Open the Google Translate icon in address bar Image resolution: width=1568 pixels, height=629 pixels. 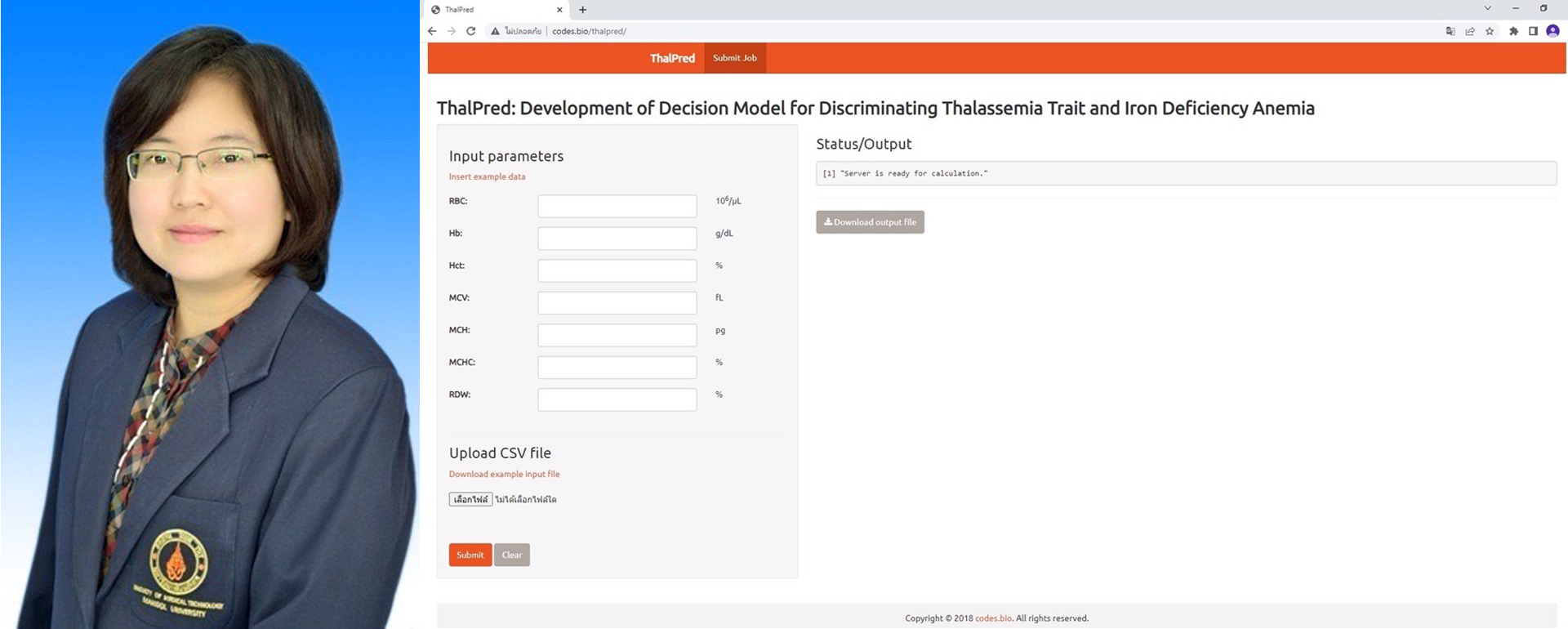[1450, 31]
